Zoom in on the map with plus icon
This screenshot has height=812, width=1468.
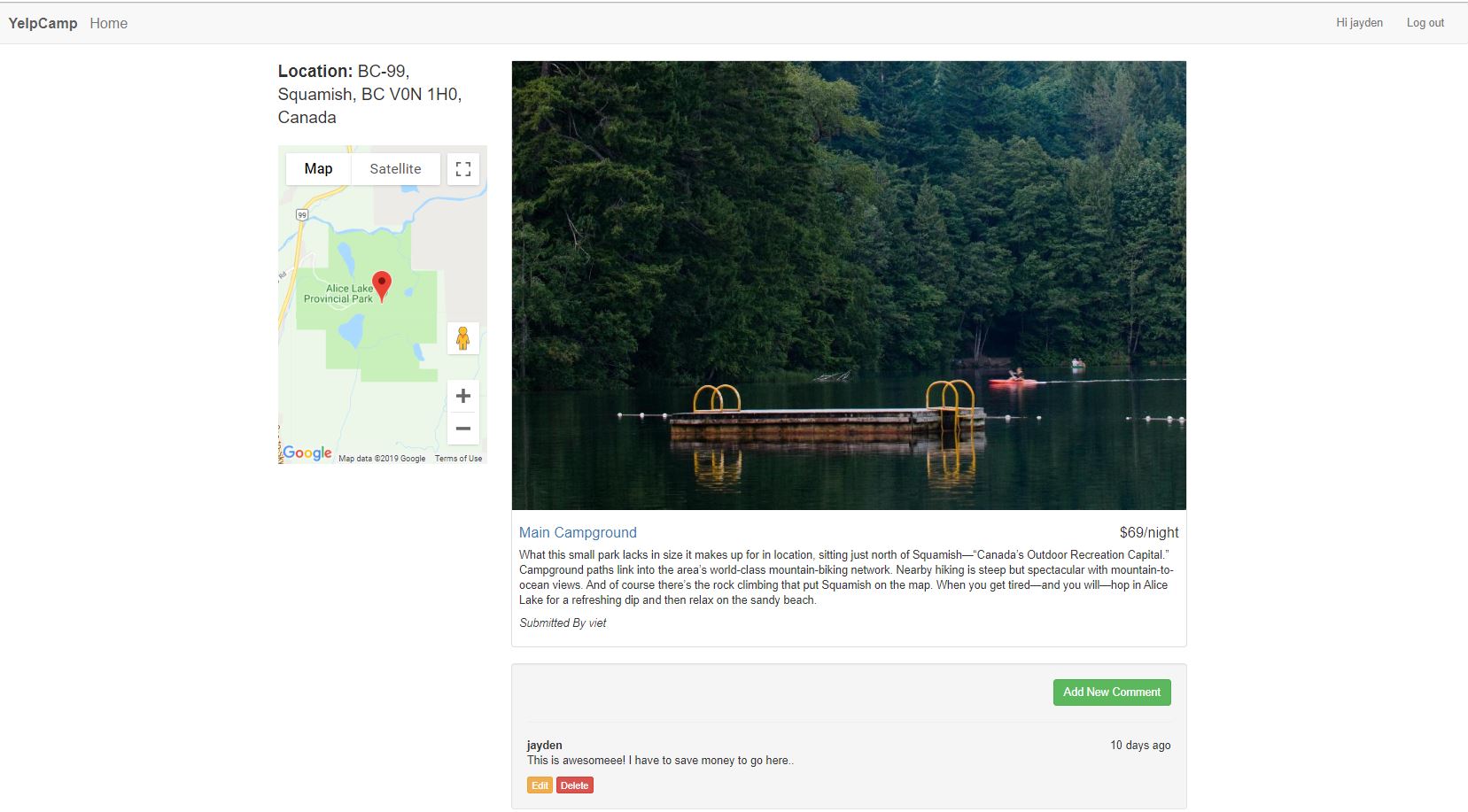pyautogui.click(x=462, y=396)
